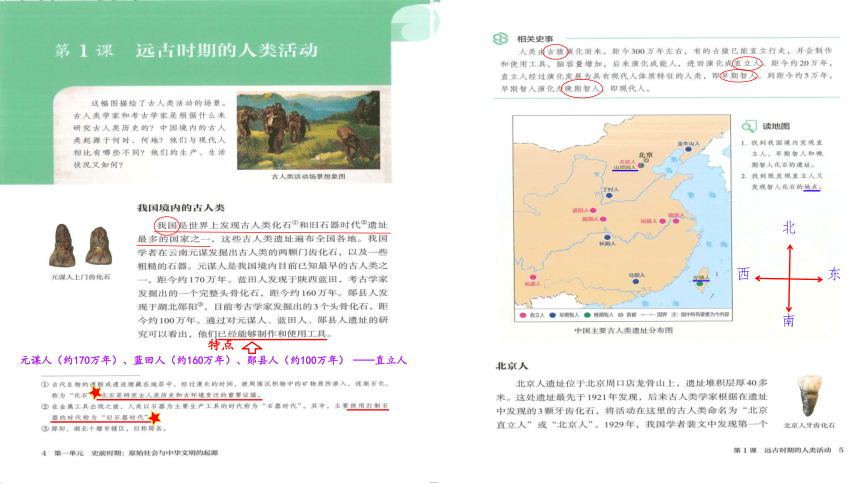Click the heading 北京人
Screen dimensions: 860x484
point(511,365)
